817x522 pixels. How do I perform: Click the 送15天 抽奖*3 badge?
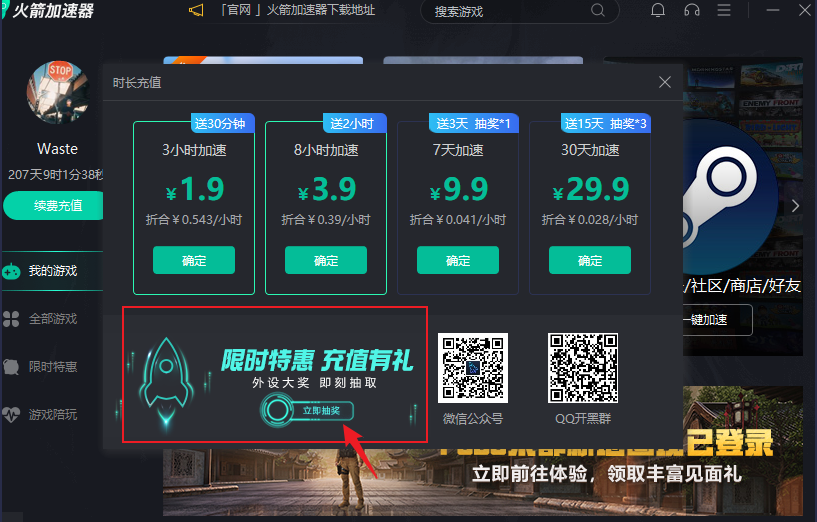pyautogui.click(x=605, y=123)
